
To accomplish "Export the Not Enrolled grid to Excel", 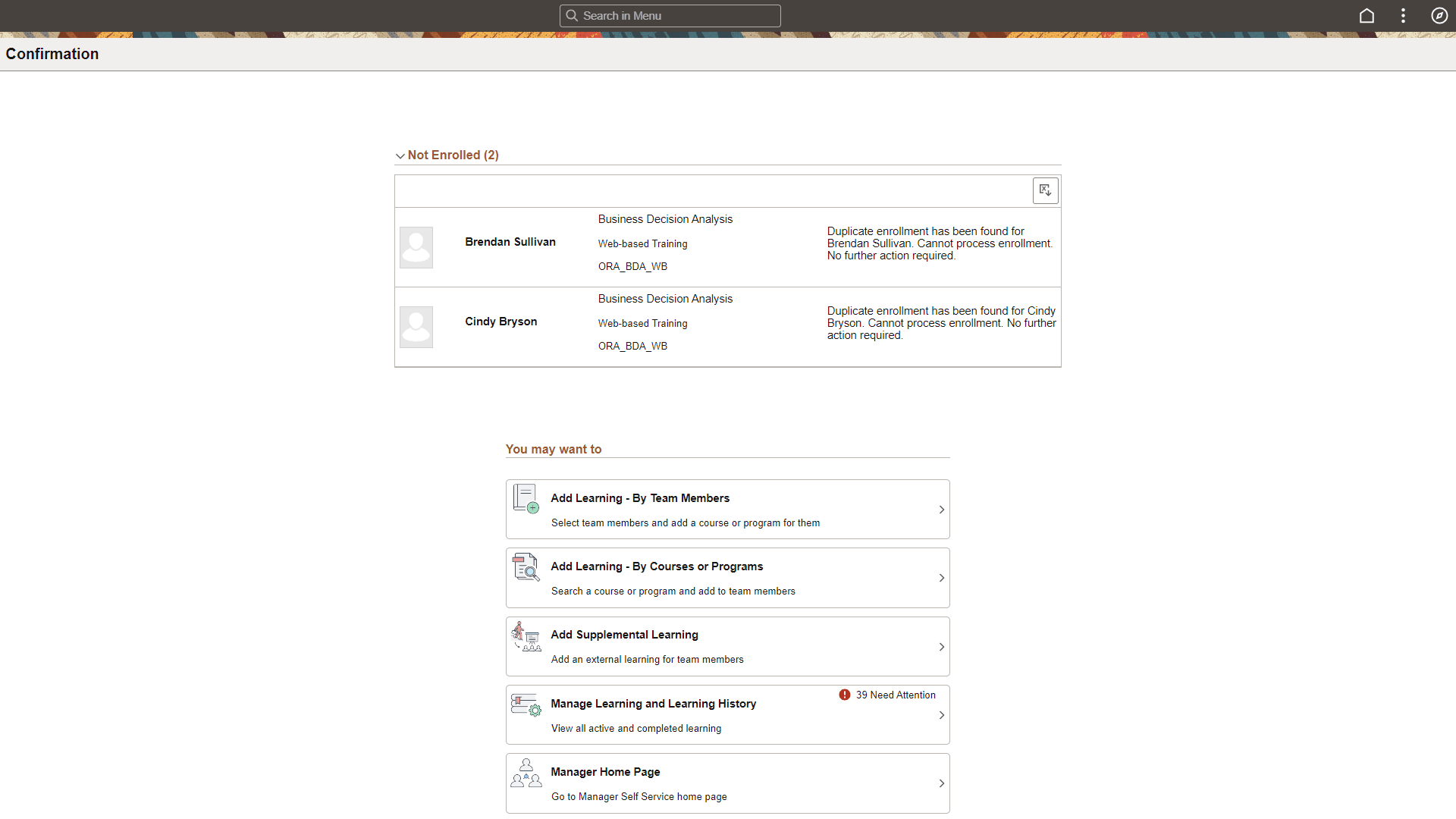I will pyautogui.click(x=1045, y=190).
